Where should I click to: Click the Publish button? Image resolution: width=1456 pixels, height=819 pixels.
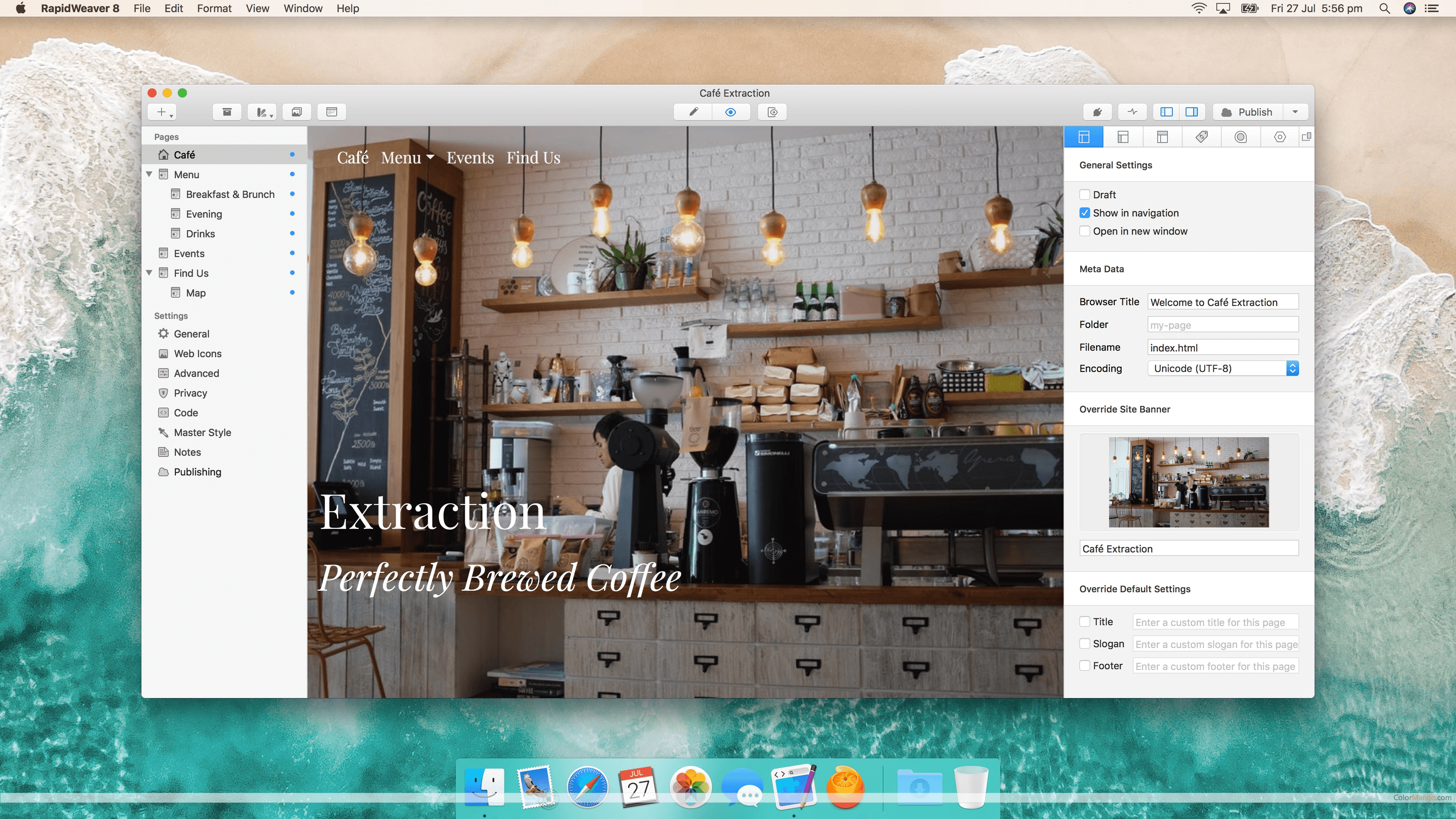[x=1247, y=112]
